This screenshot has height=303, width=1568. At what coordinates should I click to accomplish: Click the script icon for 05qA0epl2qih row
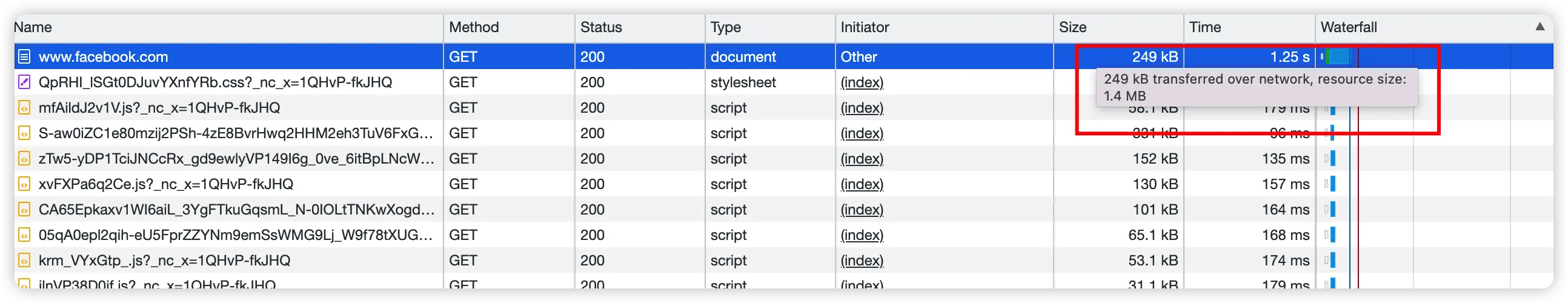point(24,235)
